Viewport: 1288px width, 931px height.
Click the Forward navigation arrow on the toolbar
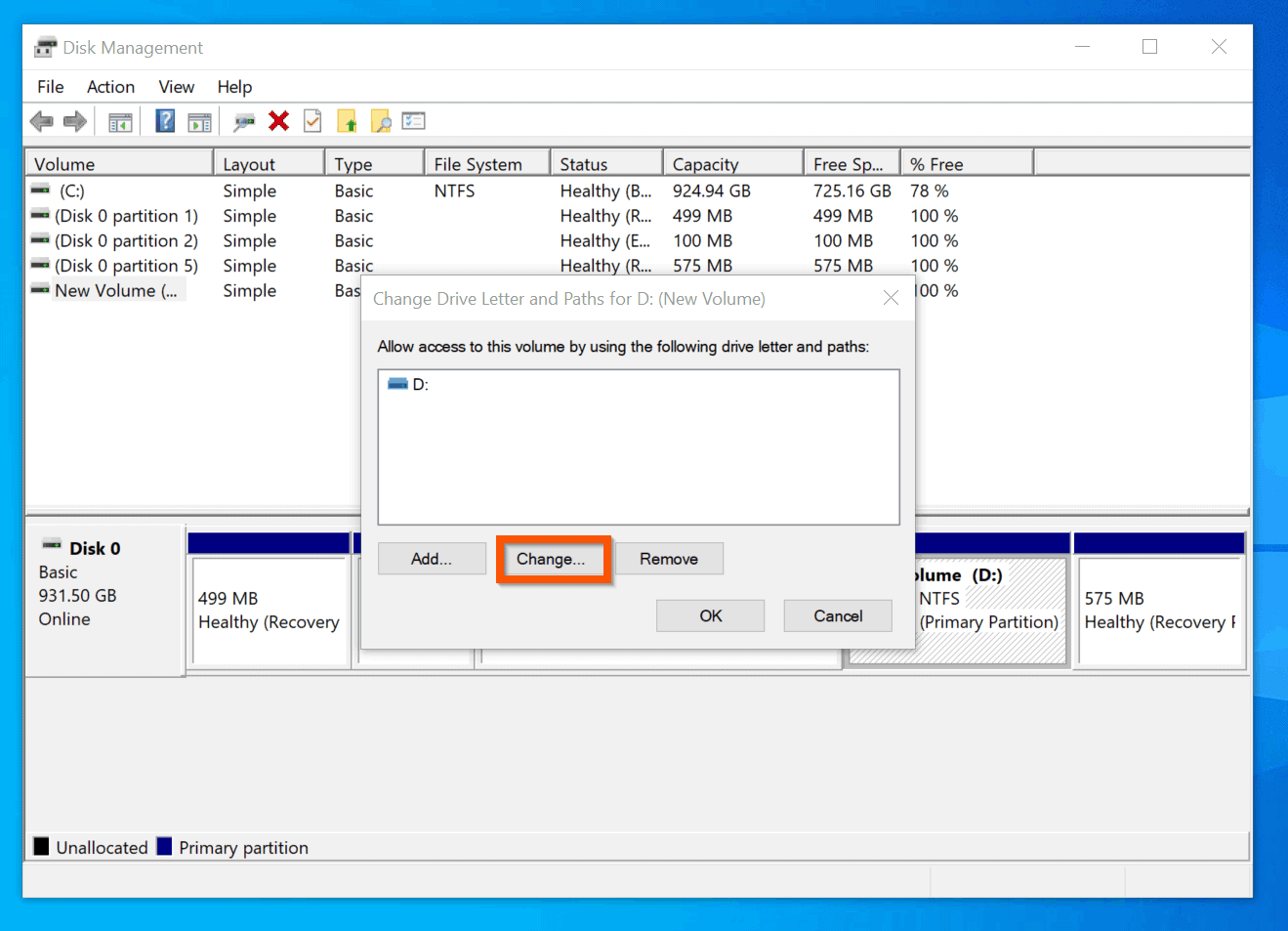coord(75,120)
